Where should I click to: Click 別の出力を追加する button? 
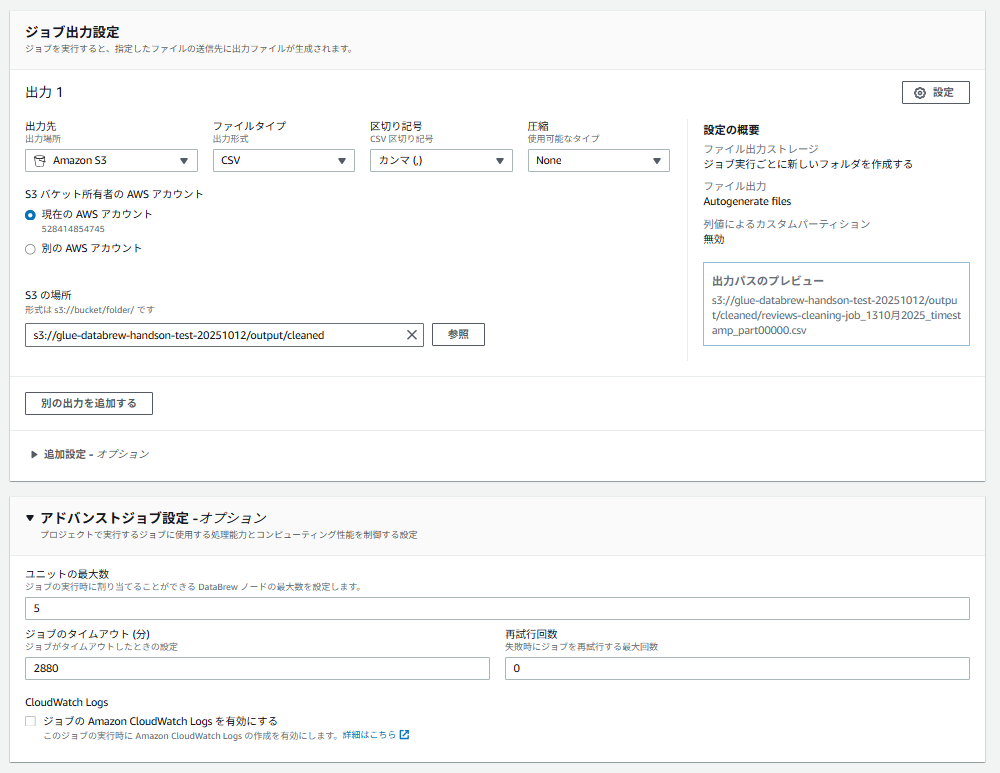pos(89,403)
